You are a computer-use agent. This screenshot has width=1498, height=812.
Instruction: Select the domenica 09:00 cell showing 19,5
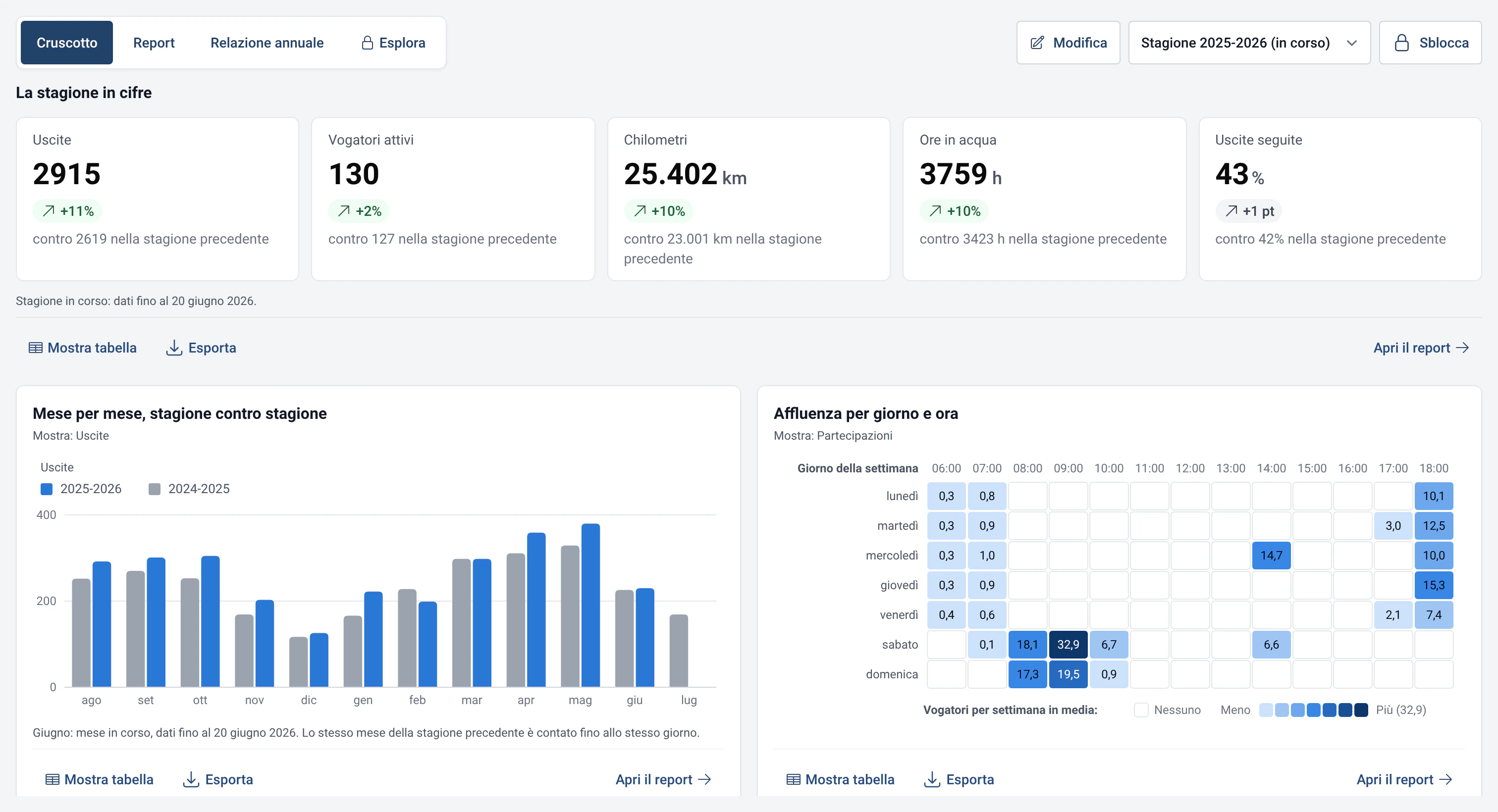pos(1068,674)
